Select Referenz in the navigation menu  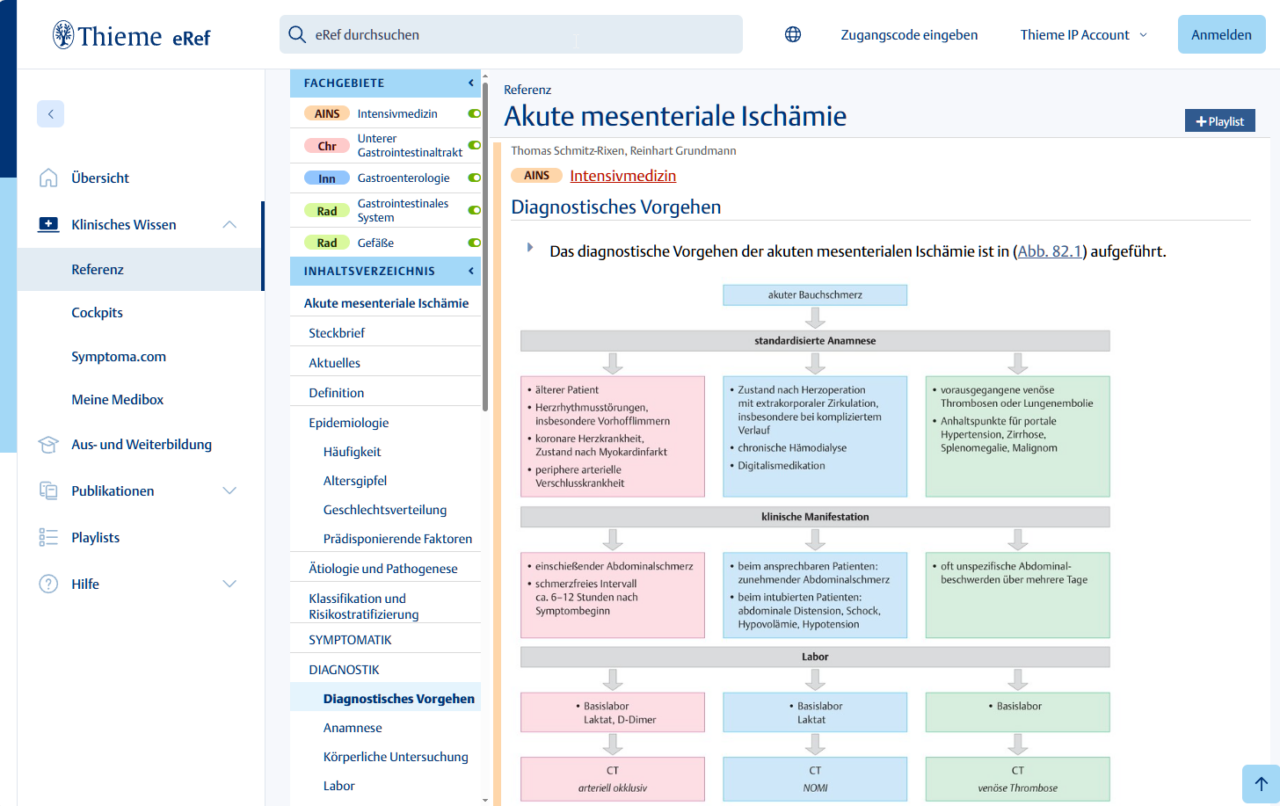point(99,268)
